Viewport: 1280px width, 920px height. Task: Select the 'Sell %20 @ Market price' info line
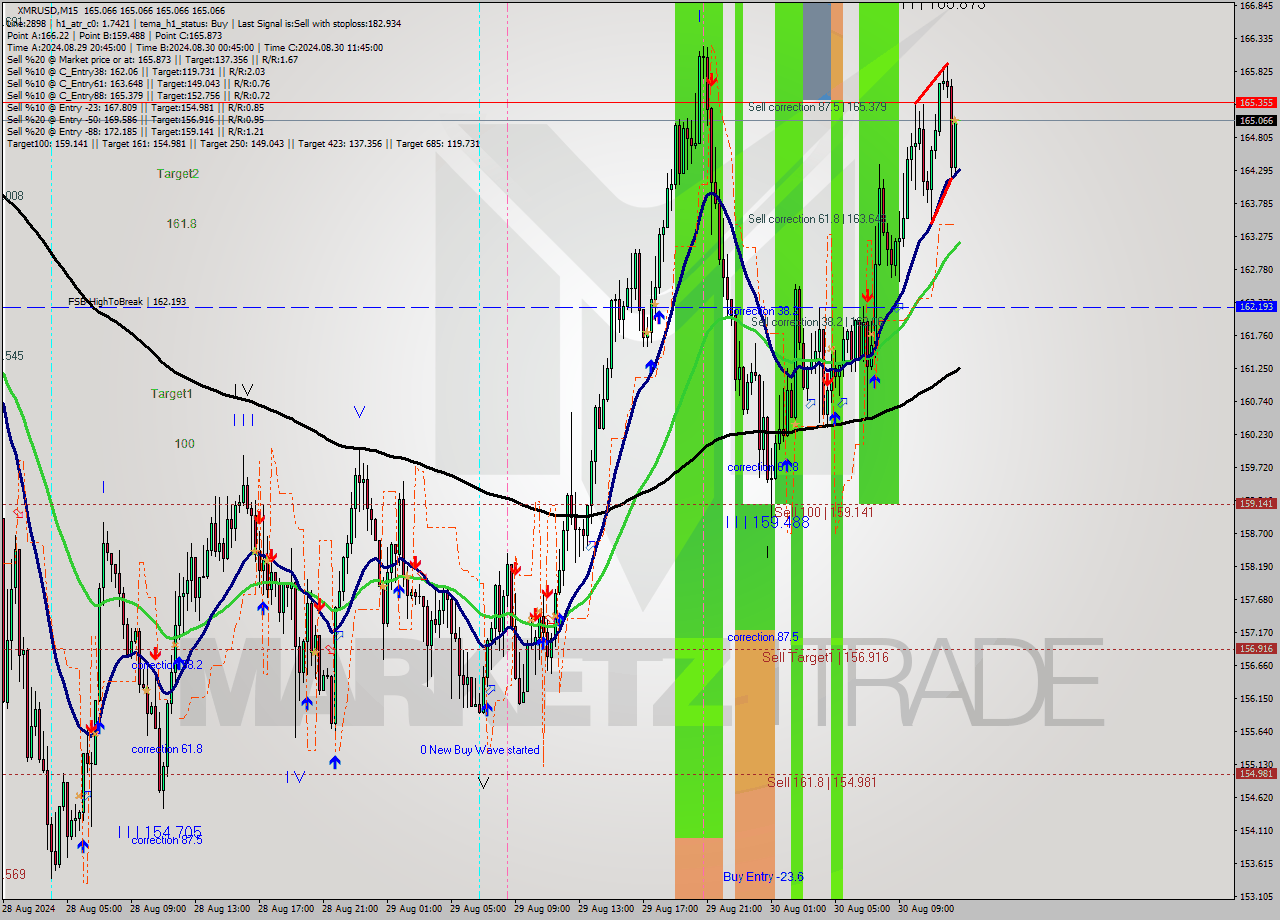pyautogui.click(x=152, y=60)
